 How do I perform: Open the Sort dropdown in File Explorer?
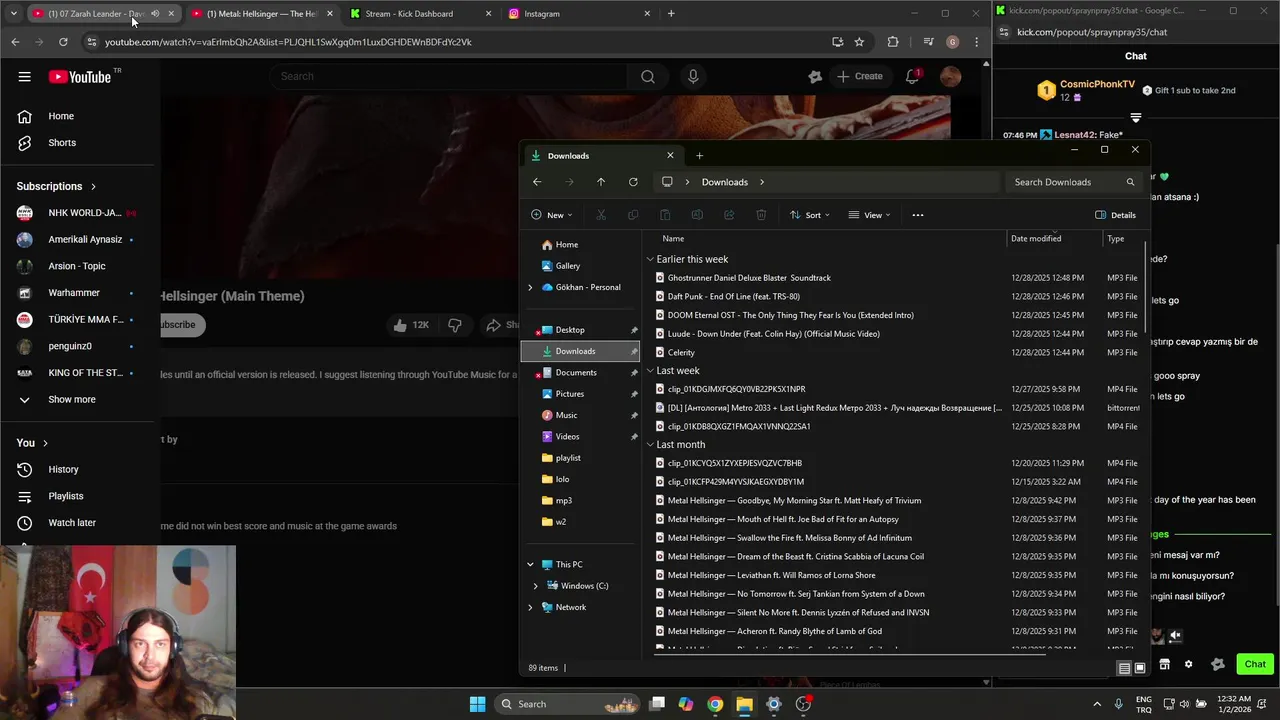809,215
